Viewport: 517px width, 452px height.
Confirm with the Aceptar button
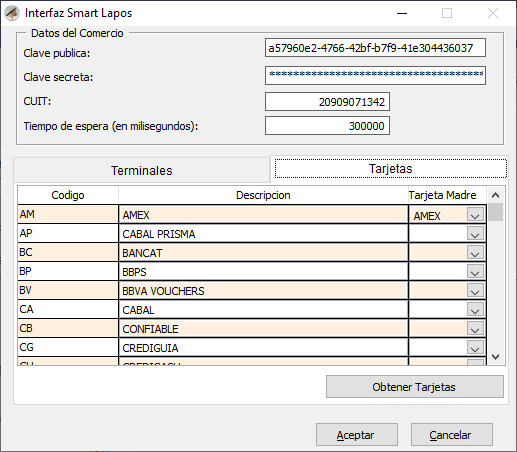pyautogui.click(x=357, y=435)
